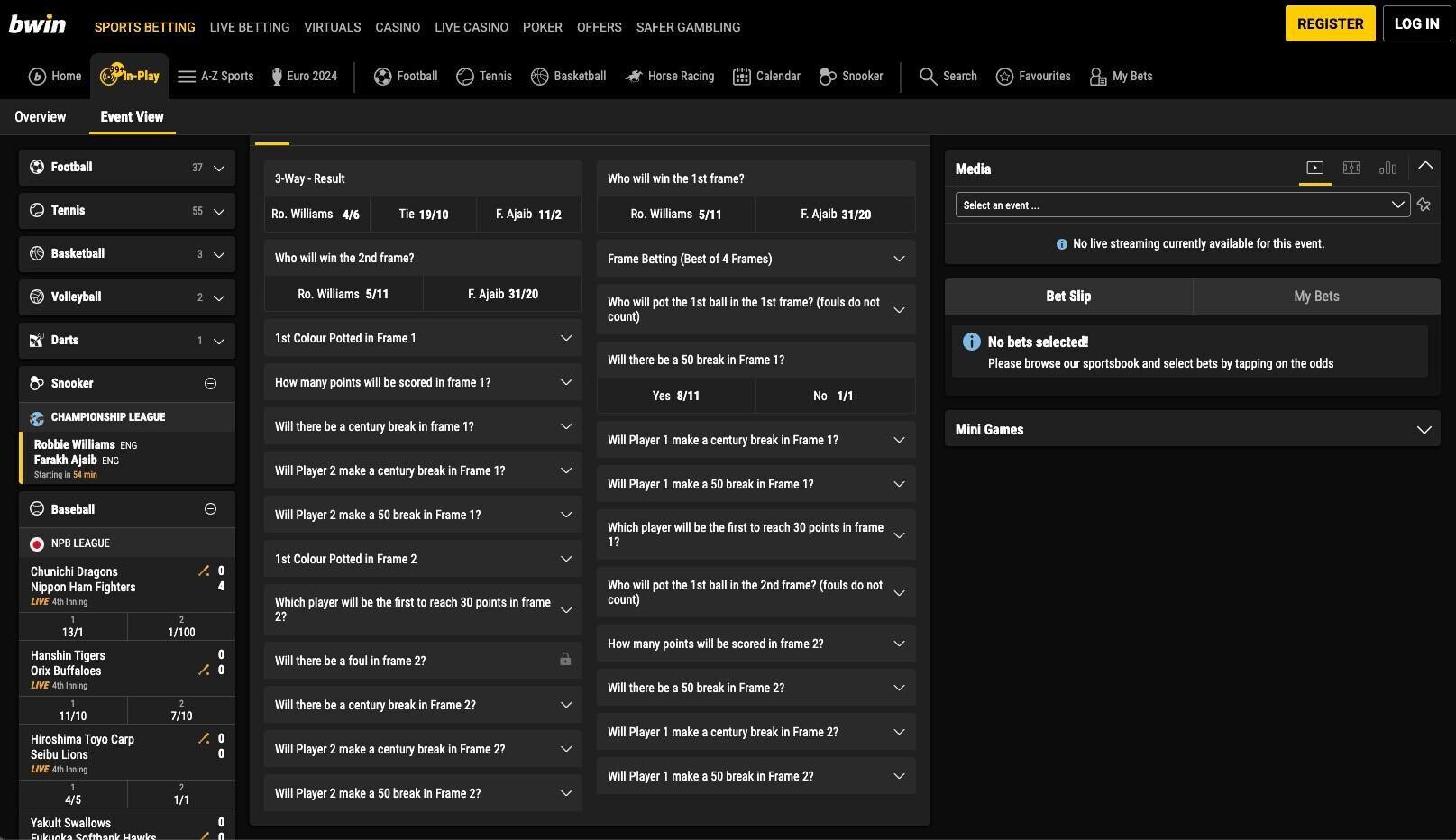1456x840 pixels.
Task: Open SAFER GAMBLING menu
Action: tap(689, 27)
